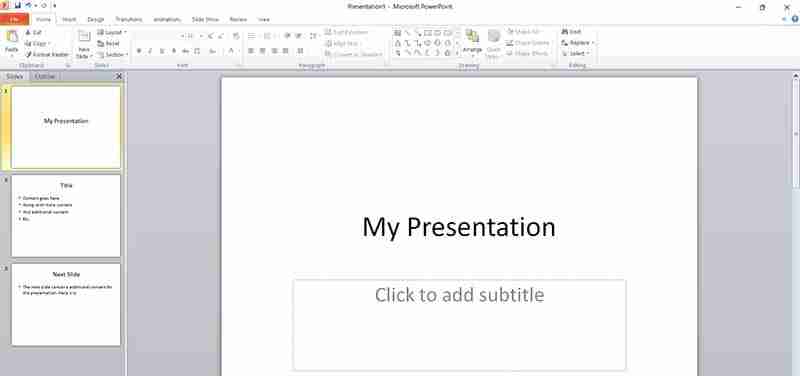Toggle italic formatting

150,51
